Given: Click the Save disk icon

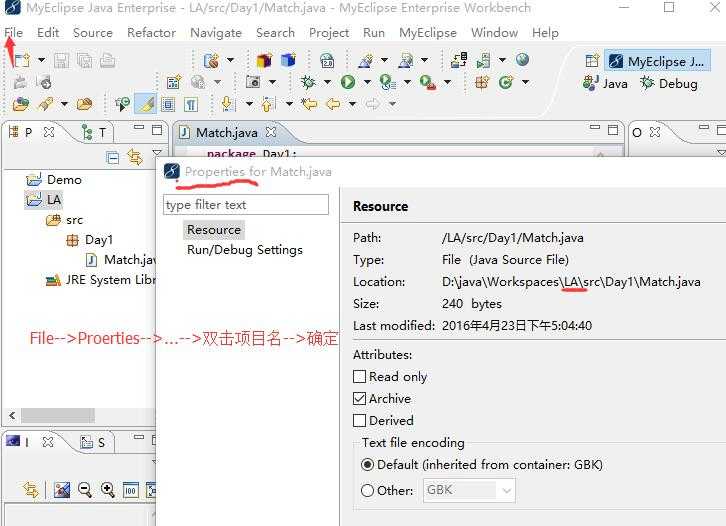Looking at the screenshot, I should pos(61,61).
